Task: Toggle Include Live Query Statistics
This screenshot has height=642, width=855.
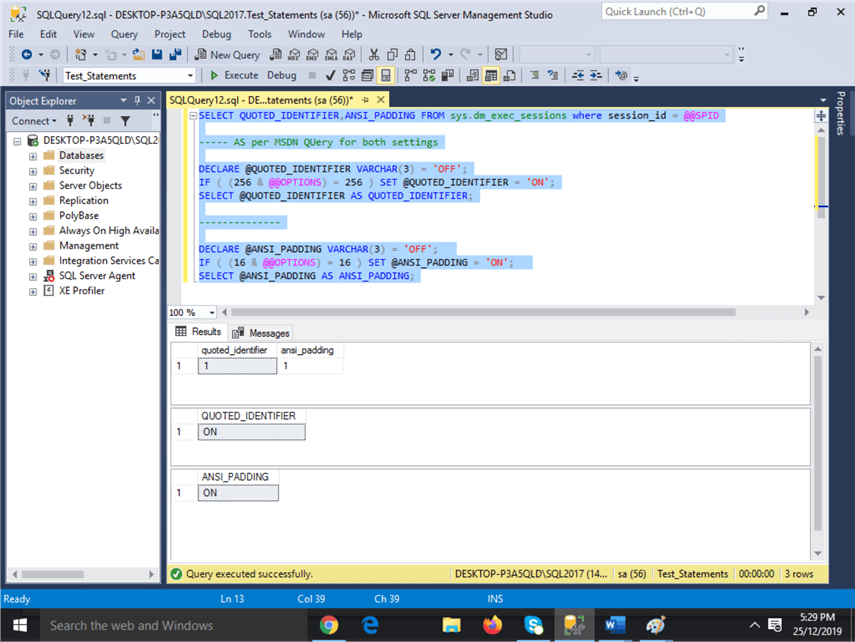Action: click(429, 75)
